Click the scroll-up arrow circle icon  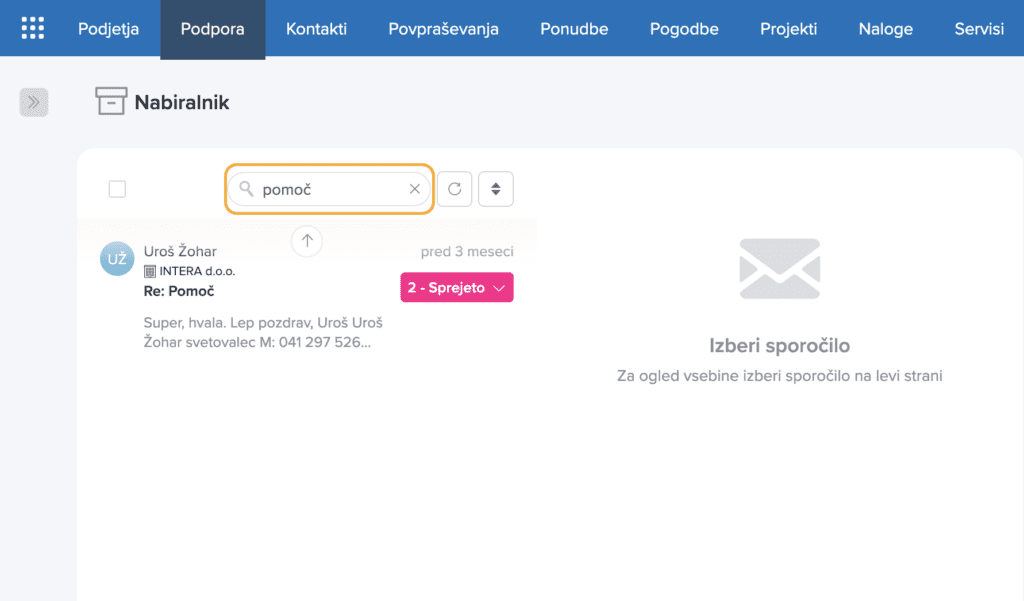click(x=307, y=240)
